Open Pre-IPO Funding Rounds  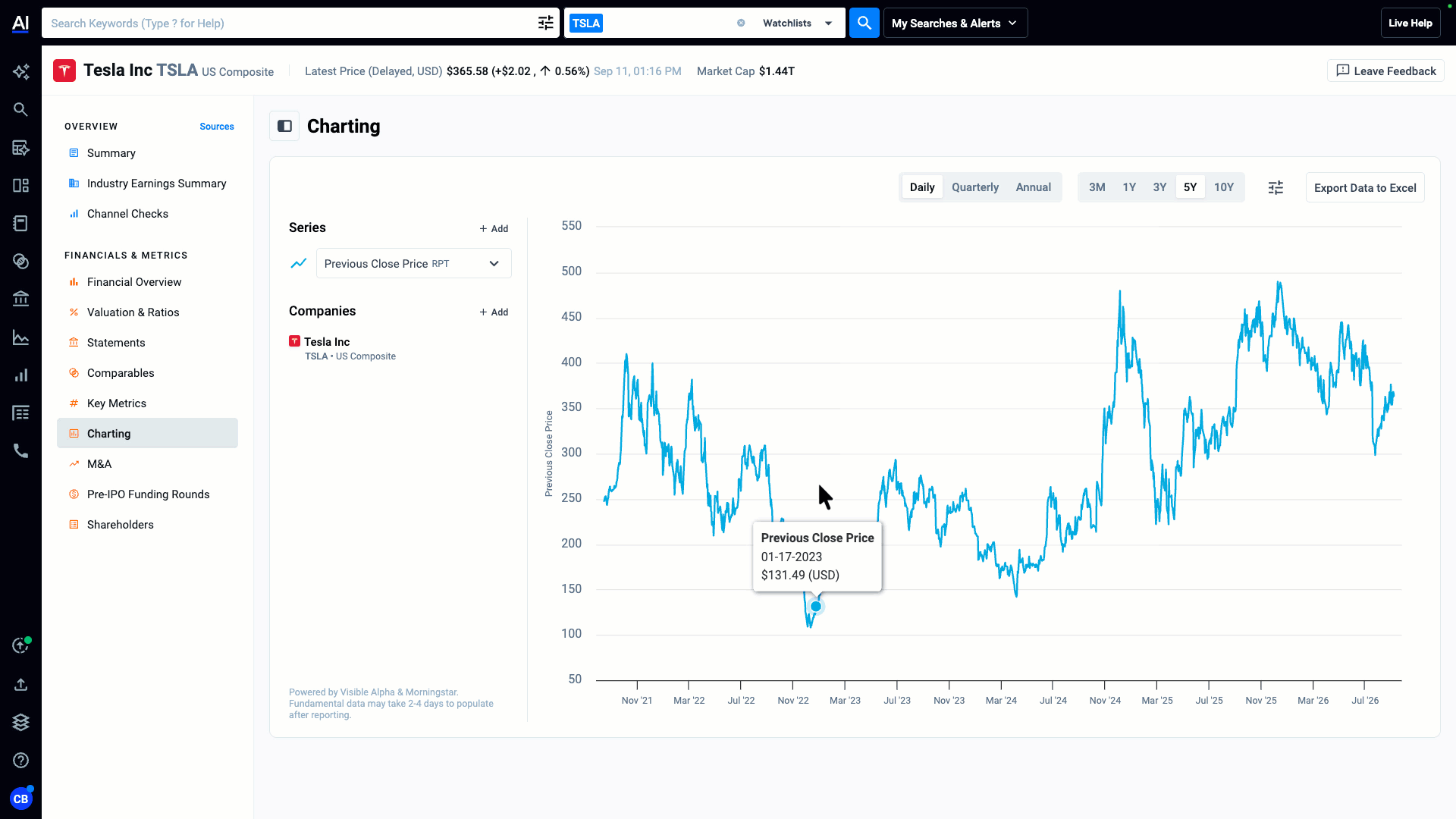tap(147, 494)
